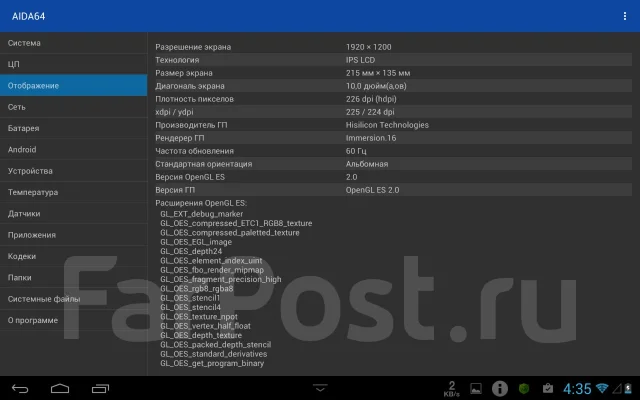Select the GL_OES_texture_npot entry
Image resolution: width=640 pixels, height=400 pixels.
coord(199,317)
